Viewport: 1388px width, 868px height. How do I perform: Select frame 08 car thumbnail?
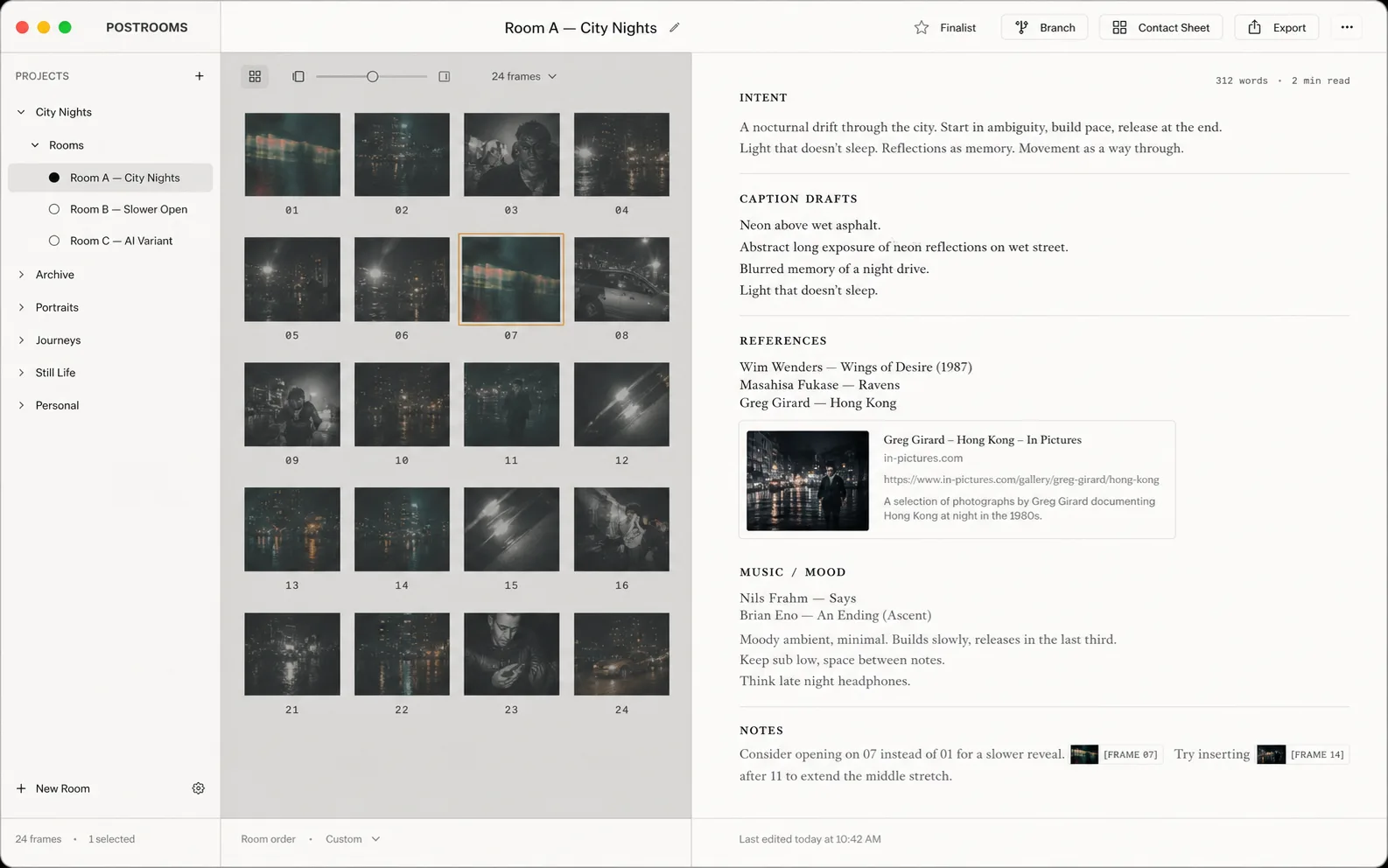point(621,279)
